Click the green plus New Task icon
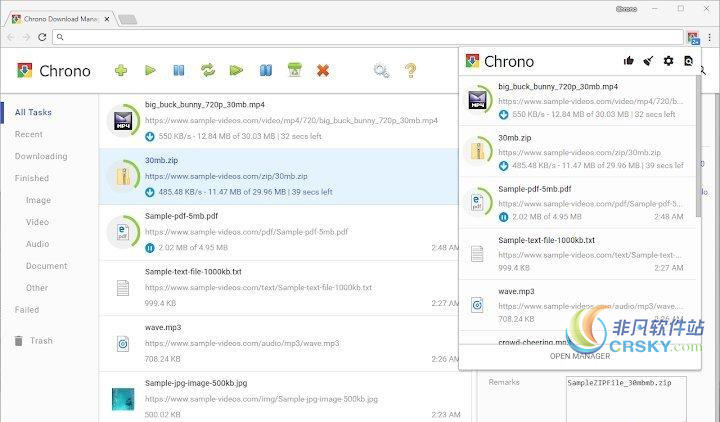The width and height of the screenshot is (720, 422). pos(121,70)
